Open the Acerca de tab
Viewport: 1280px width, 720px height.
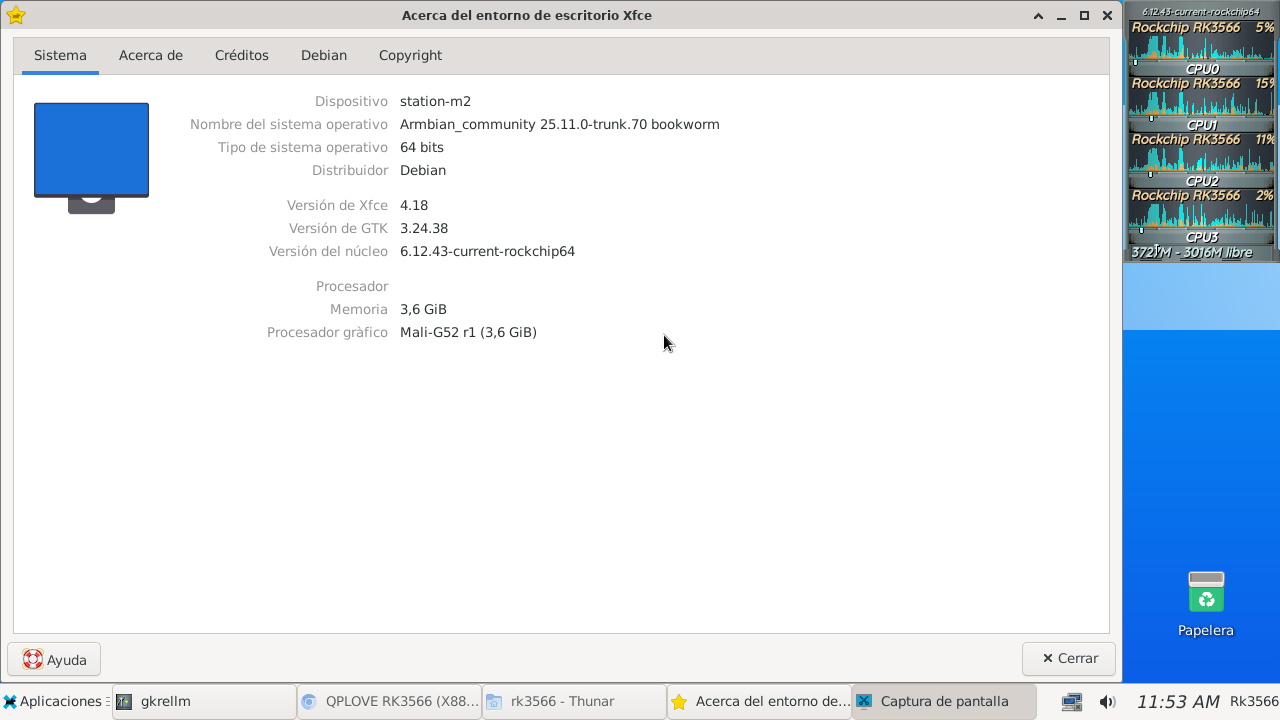point(151,56)
